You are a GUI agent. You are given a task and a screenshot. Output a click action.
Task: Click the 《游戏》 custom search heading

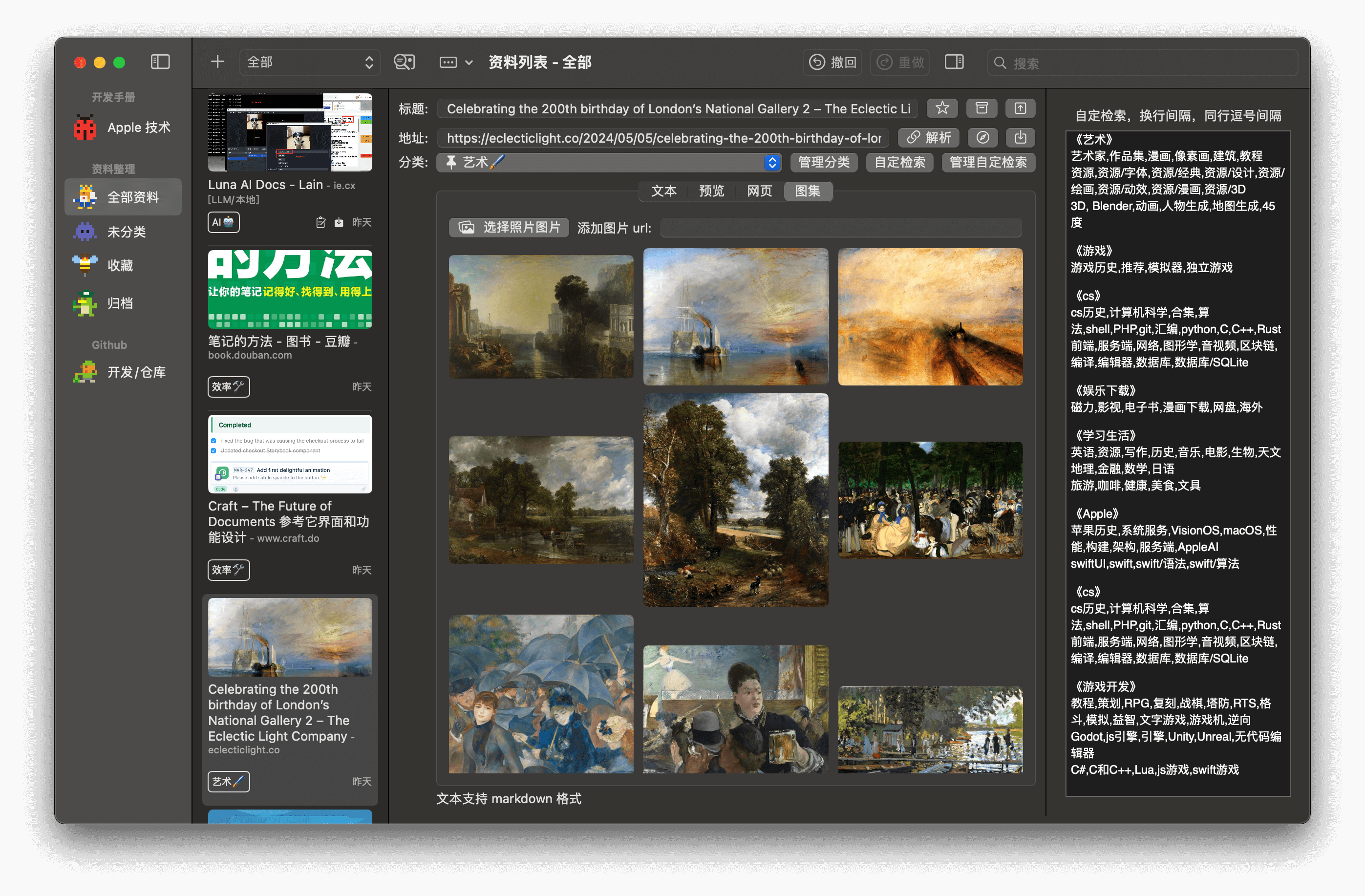[x=1094, y=251]
